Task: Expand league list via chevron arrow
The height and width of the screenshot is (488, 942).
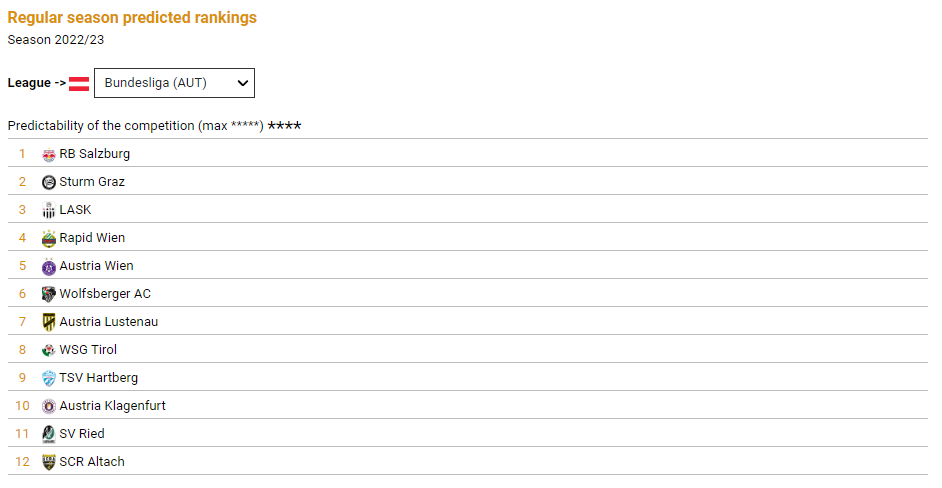Action: pos(243,84)
